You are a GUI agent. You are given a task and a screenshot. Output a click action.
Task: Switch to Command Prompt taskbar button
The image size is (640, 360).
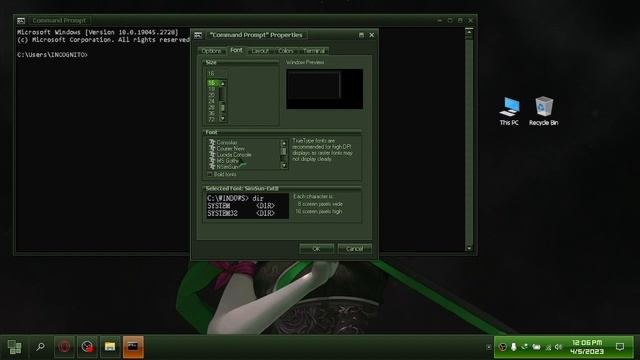(133, 347)
